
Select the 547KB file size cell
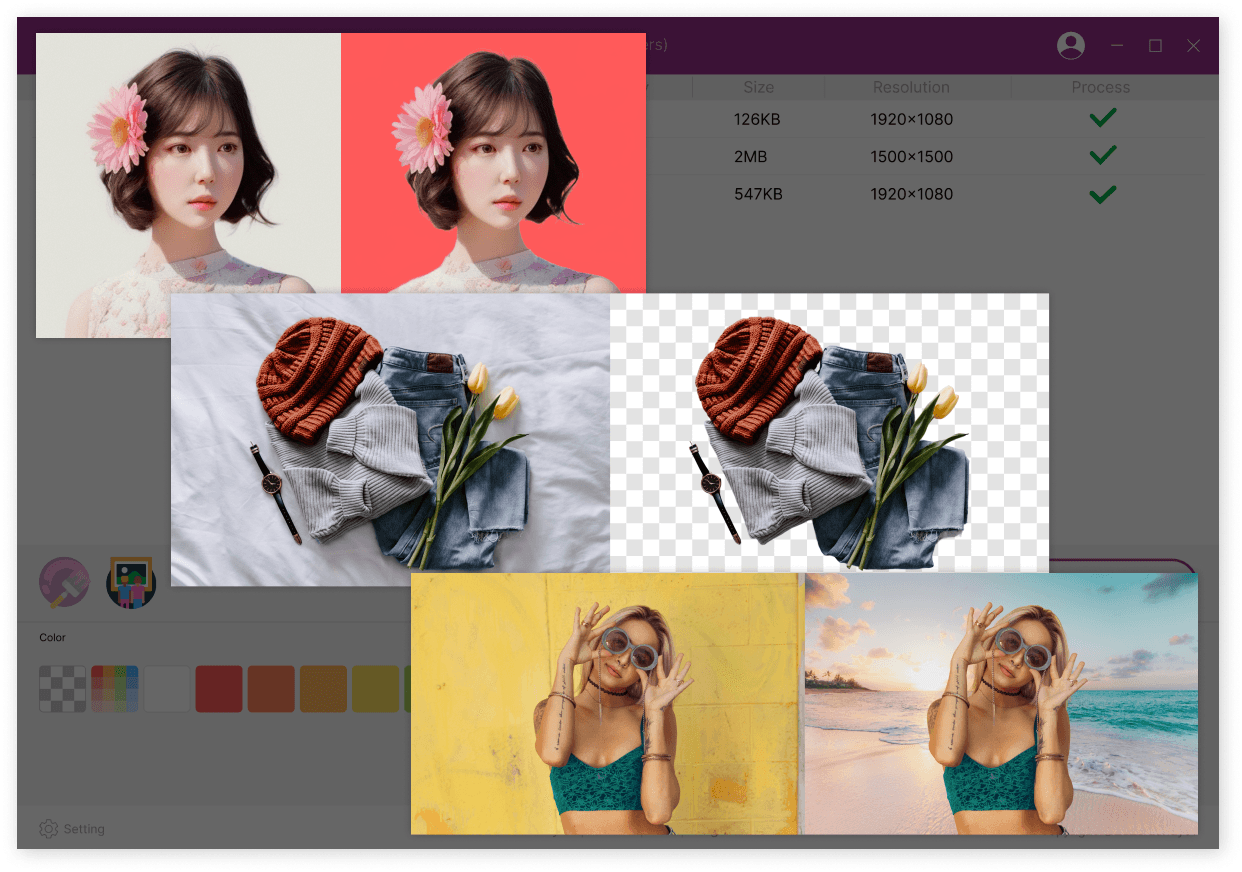[x=757, y=194]
